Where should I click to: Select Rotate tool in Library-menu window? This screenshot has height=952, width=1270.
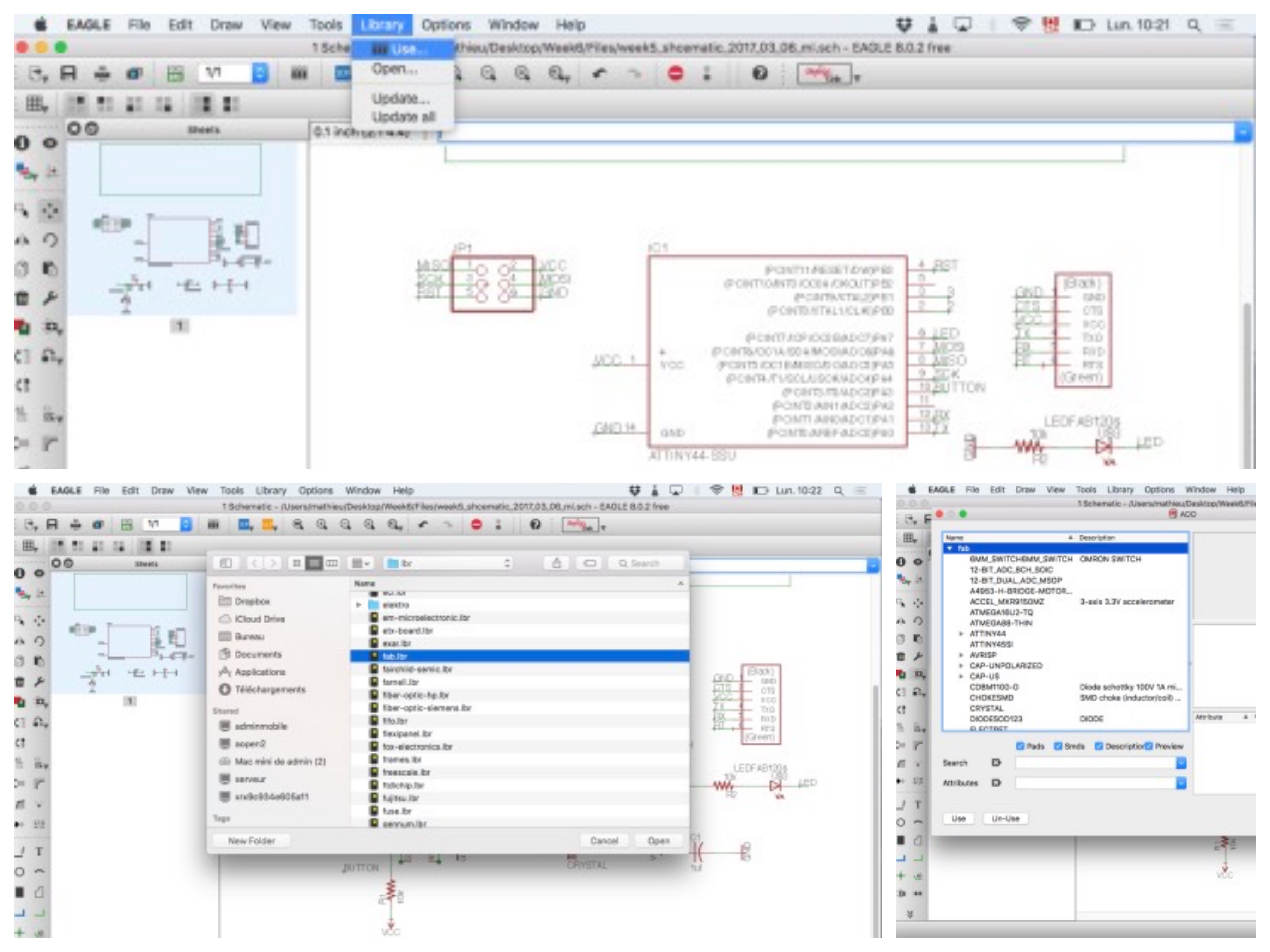[x=50, y=239]
